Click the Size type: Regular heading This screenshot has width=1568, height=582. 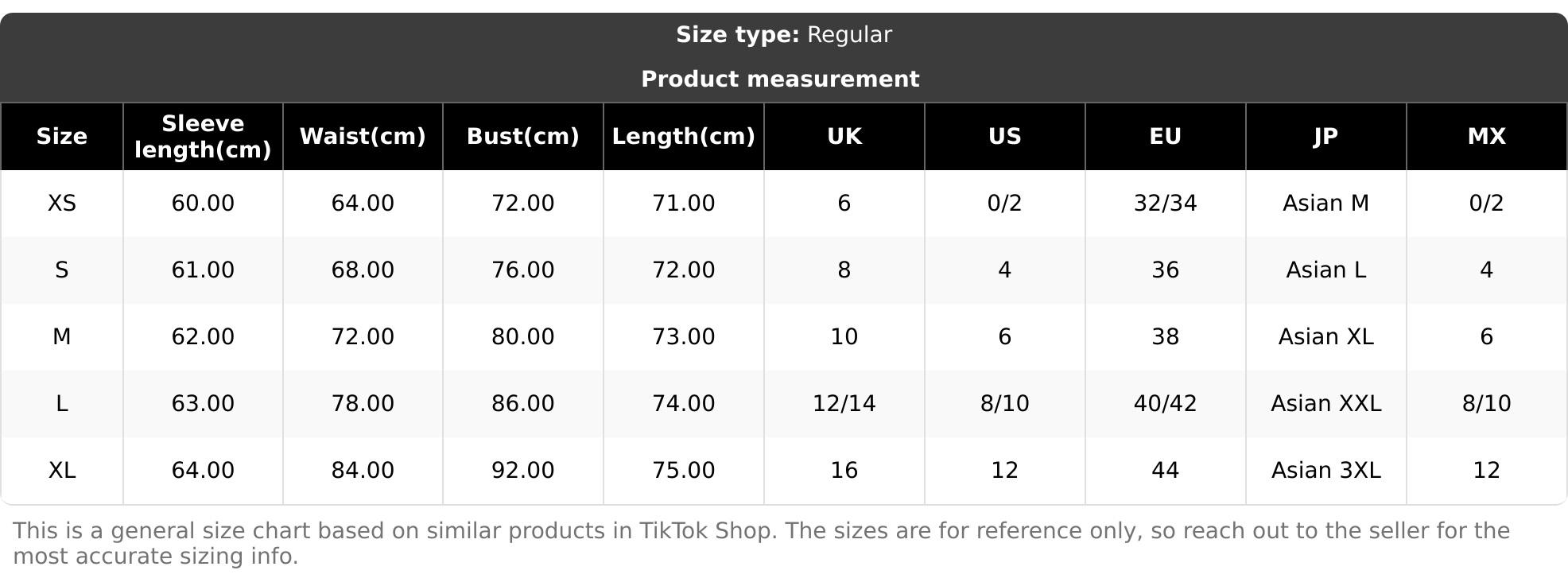[783, 35]
